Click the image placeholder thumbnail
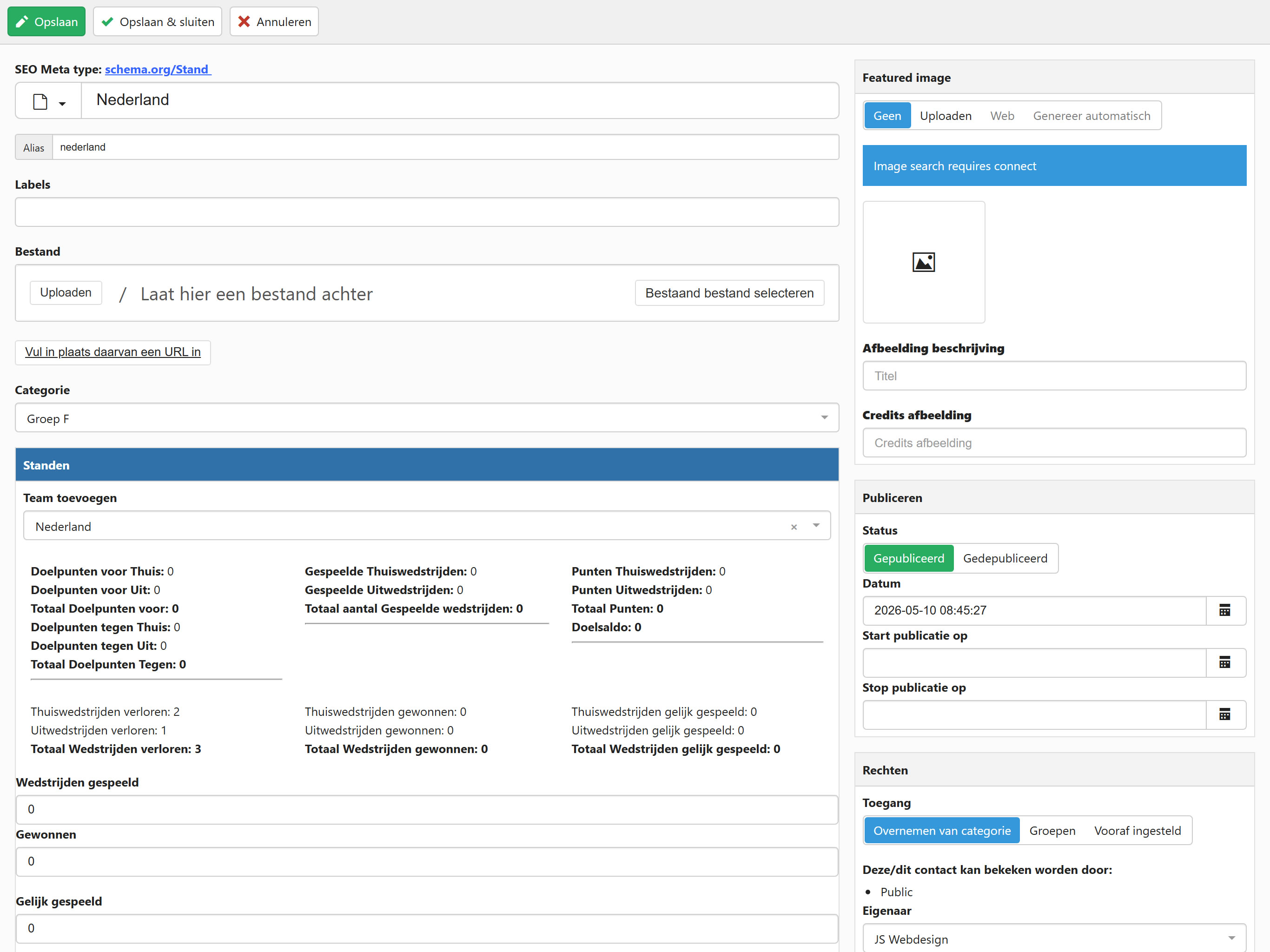The width and height of the screenshot is (1270, 952). [x=924, y=262]
